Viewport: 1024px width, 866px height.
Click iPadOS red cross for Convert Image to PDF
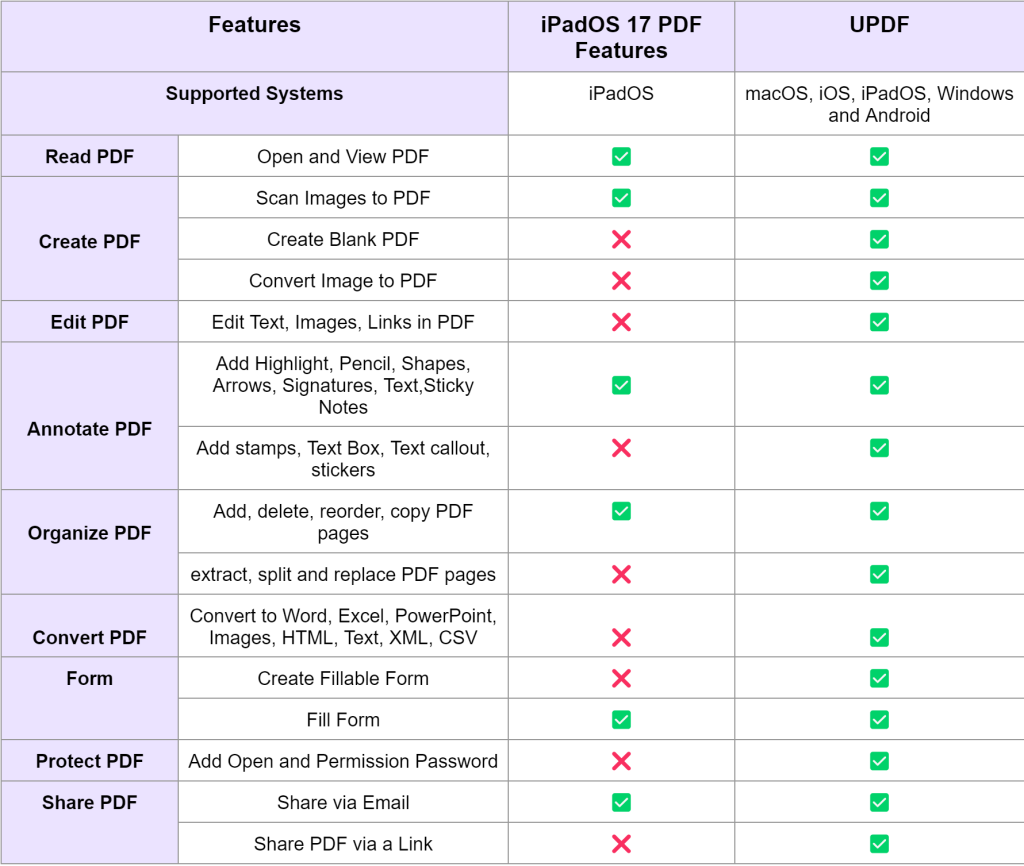tap(621, 281)
